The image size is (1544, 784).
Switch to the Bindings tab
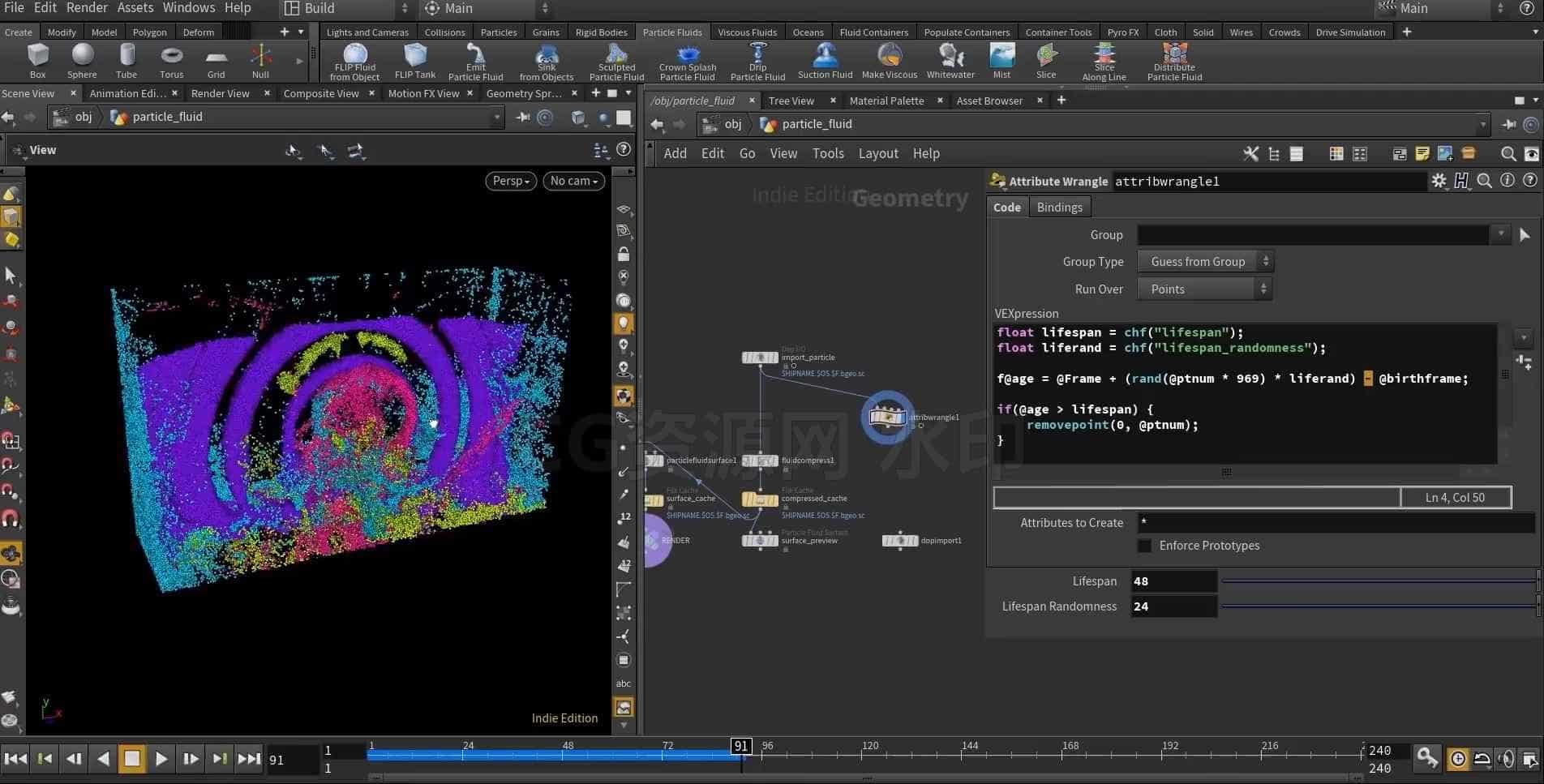point(1059,207)
